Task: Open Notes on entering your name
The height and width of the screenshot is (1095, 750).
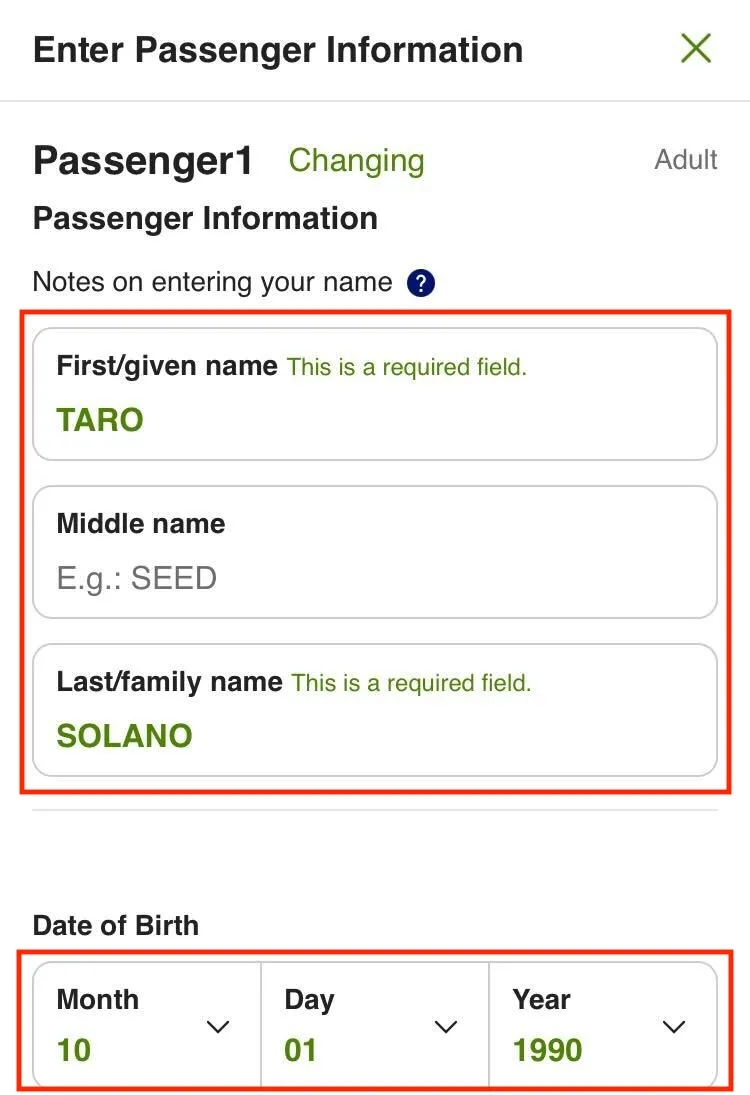Action: (212, 282)
